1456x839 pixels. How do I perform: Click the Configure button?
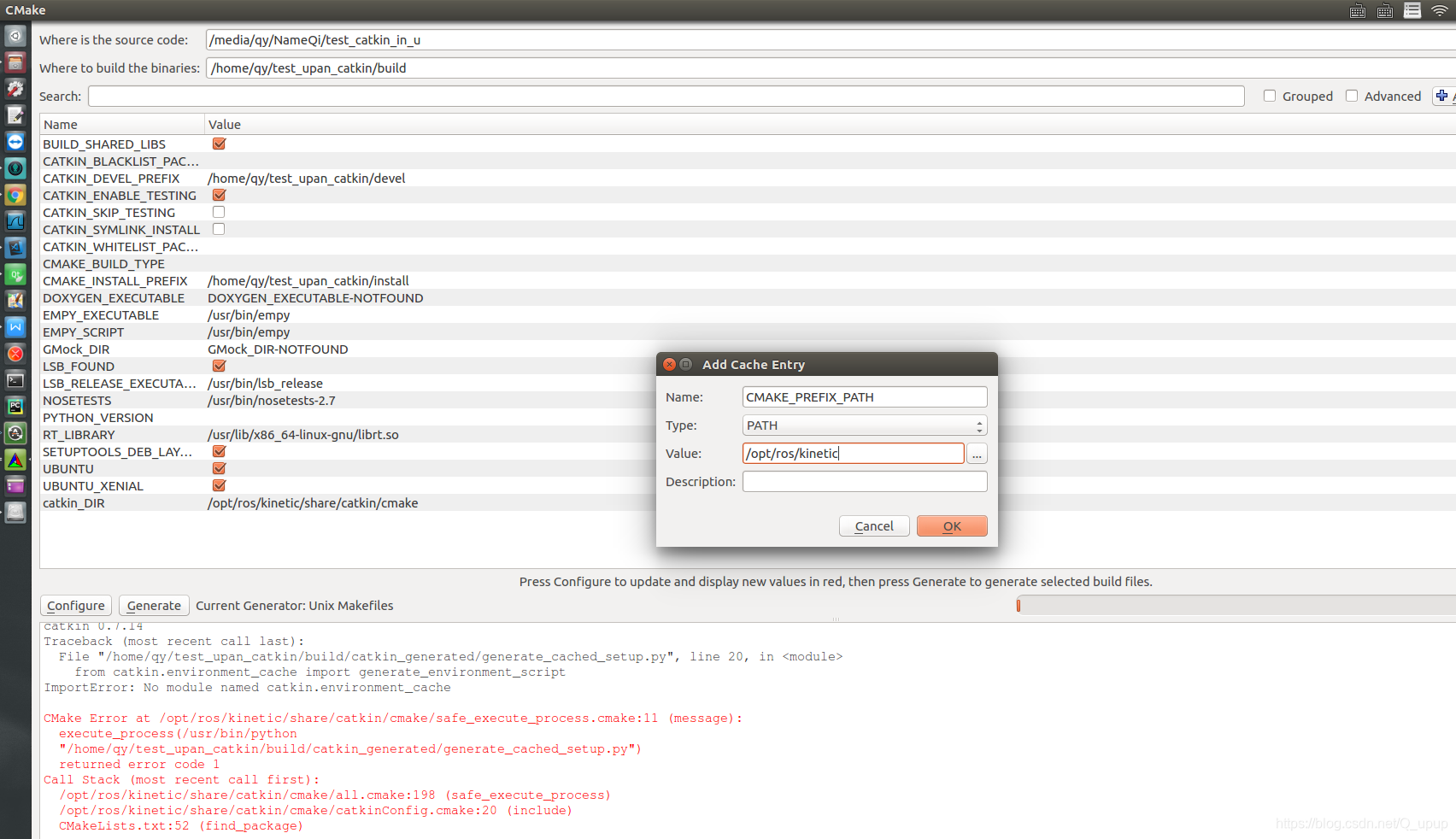pos(76,606)
